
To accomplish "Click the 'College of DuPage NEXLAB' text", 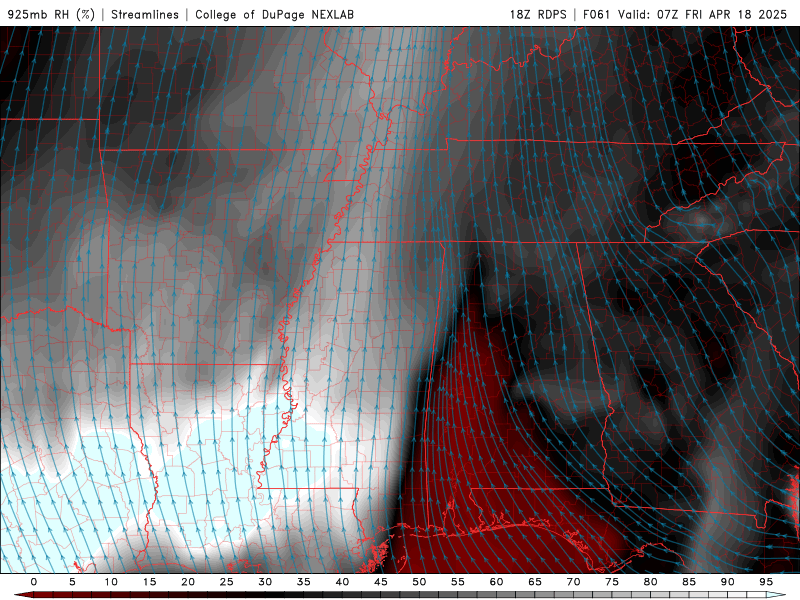I will coord(274,14).
